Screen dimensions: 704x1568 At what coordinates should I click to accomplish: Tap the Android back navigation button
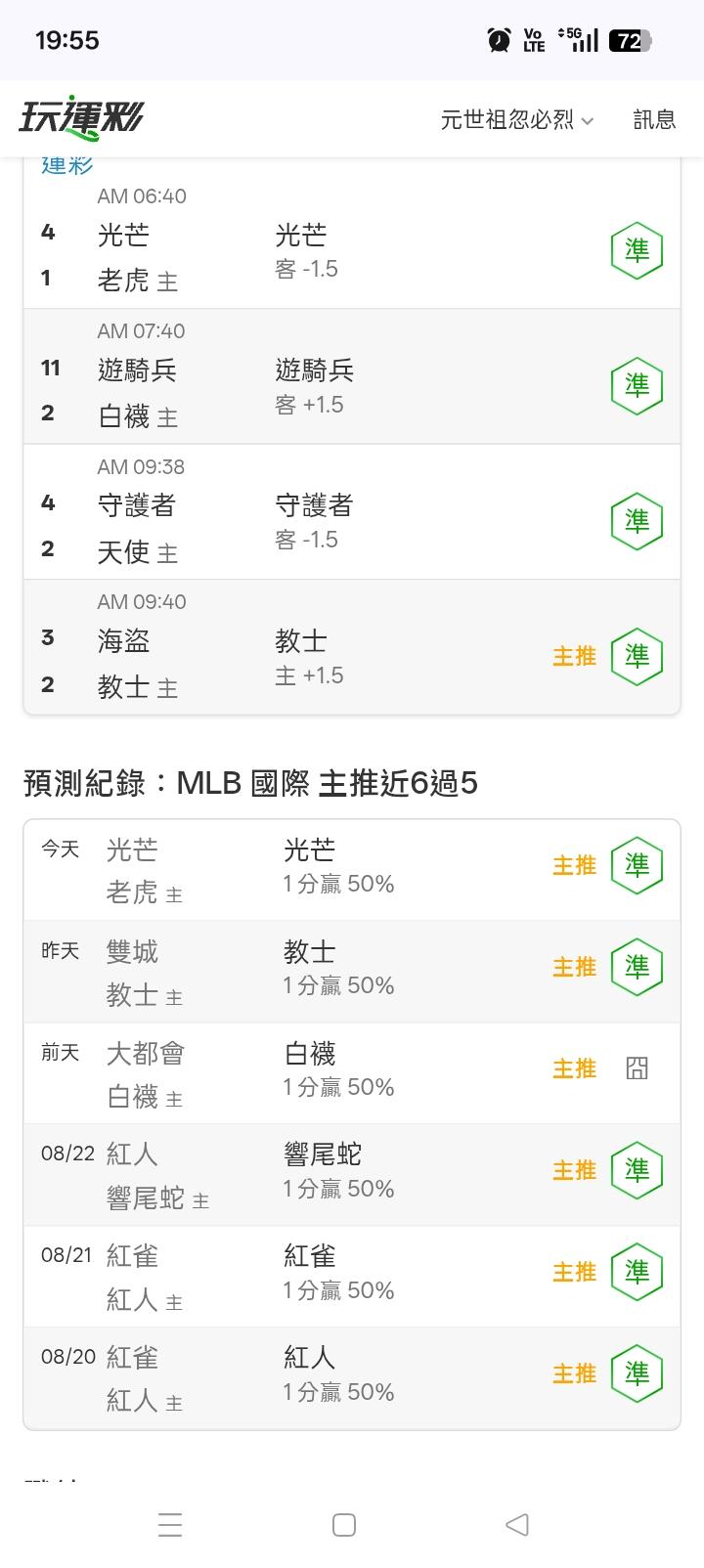pos(517,1524)
